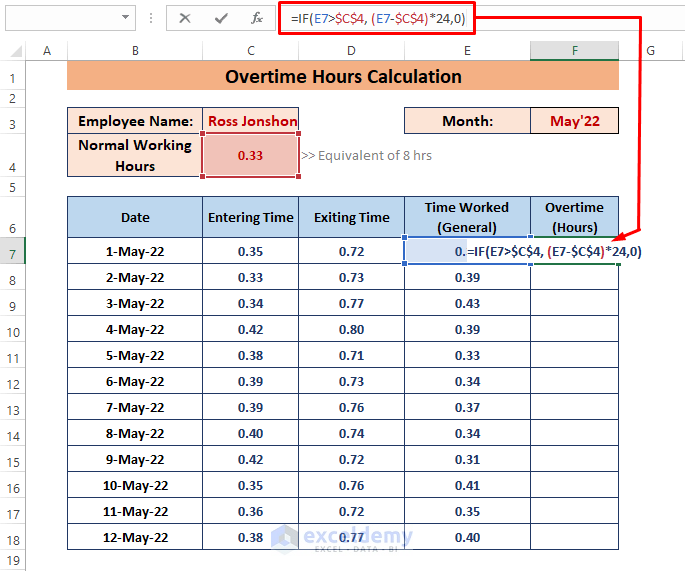Select the 6-May-22 date cell
The height and width of the screenshot is (571, 685).
(x=135, y=381)
